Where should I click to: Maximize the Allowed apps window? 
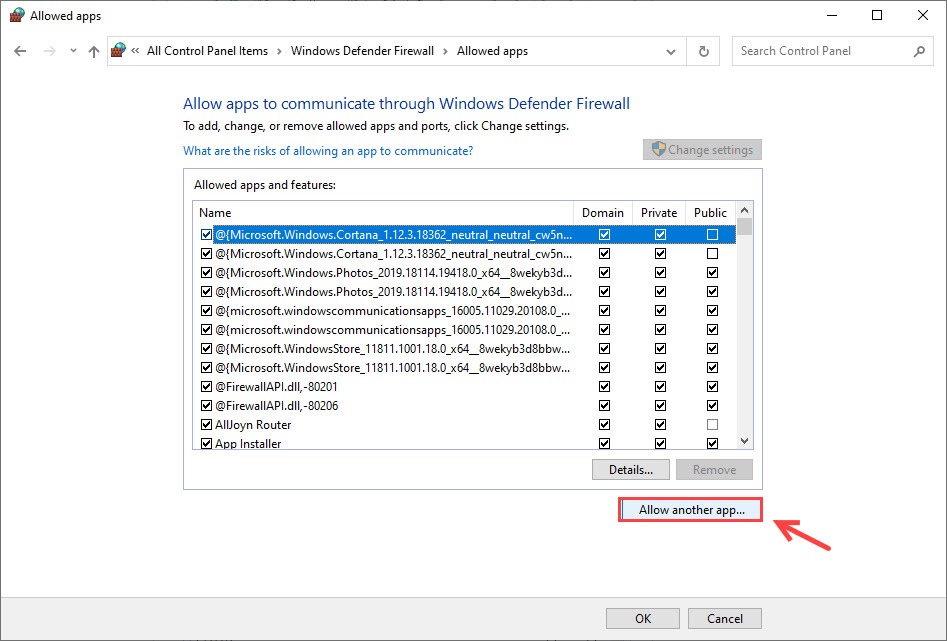click(877, 15)
